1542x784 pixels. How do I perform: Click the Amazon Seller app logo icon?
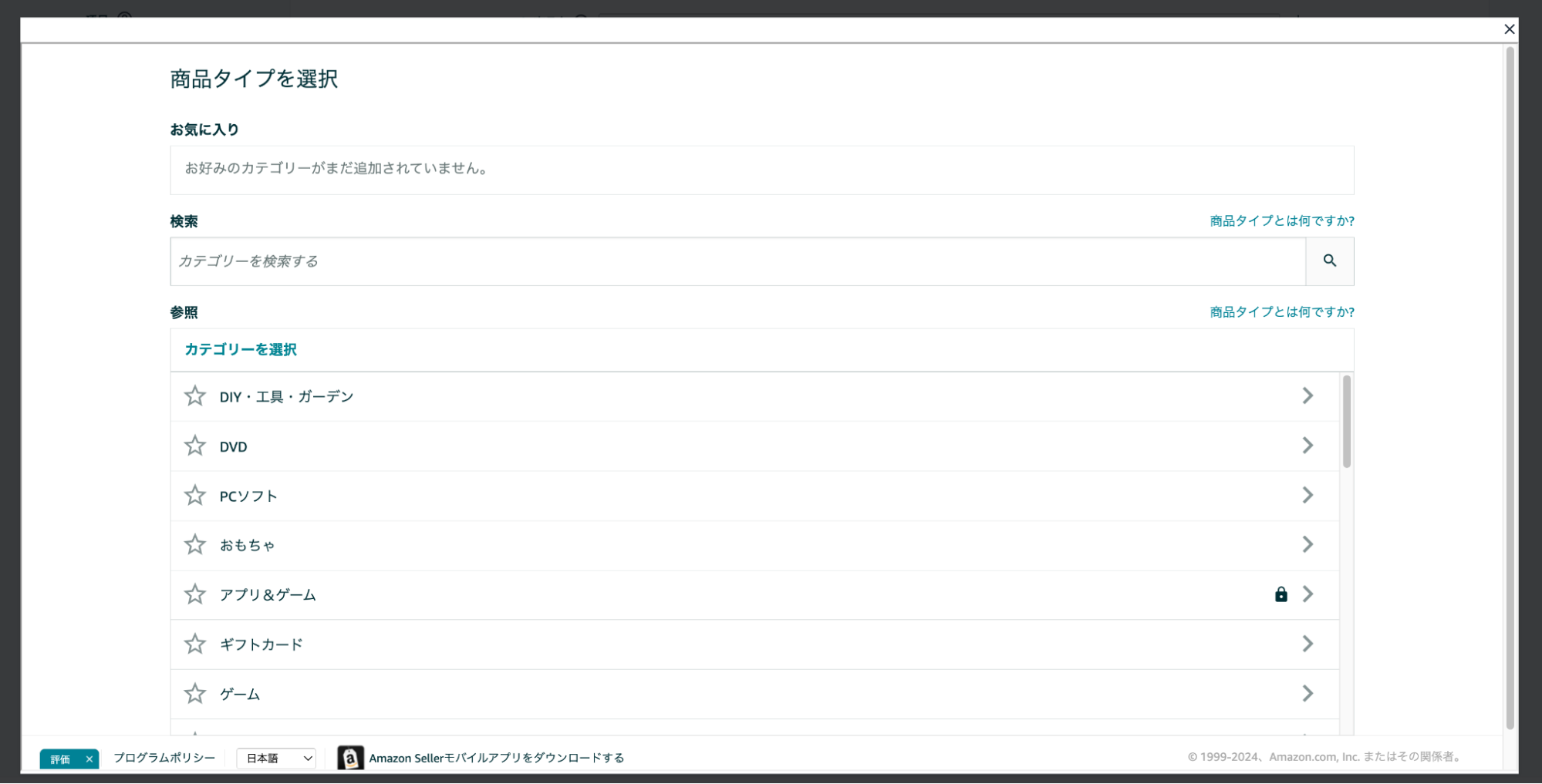pyautogui.click(x=350, y=758)
